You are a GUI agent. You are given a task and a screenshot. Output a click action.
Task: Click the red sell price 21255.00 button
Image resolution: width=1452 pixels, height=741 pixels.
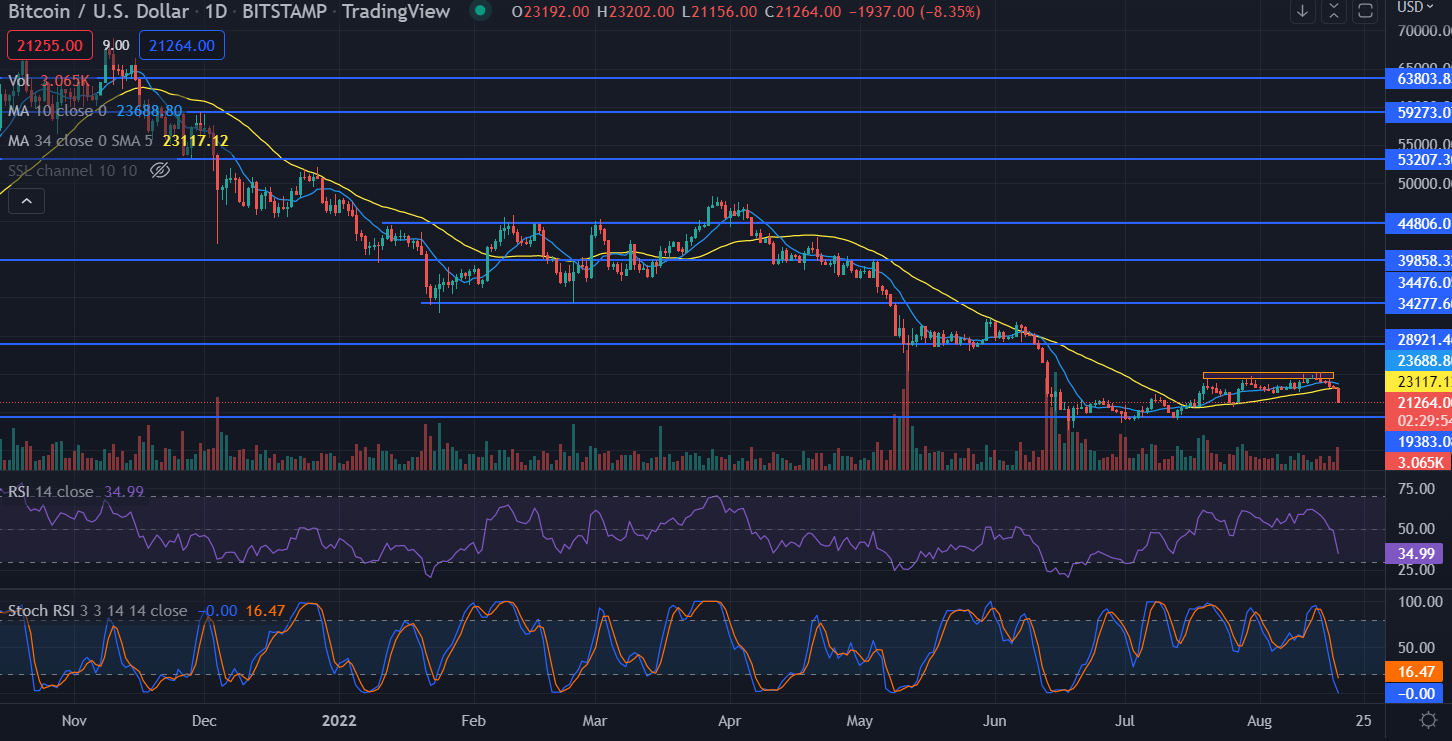50,45
